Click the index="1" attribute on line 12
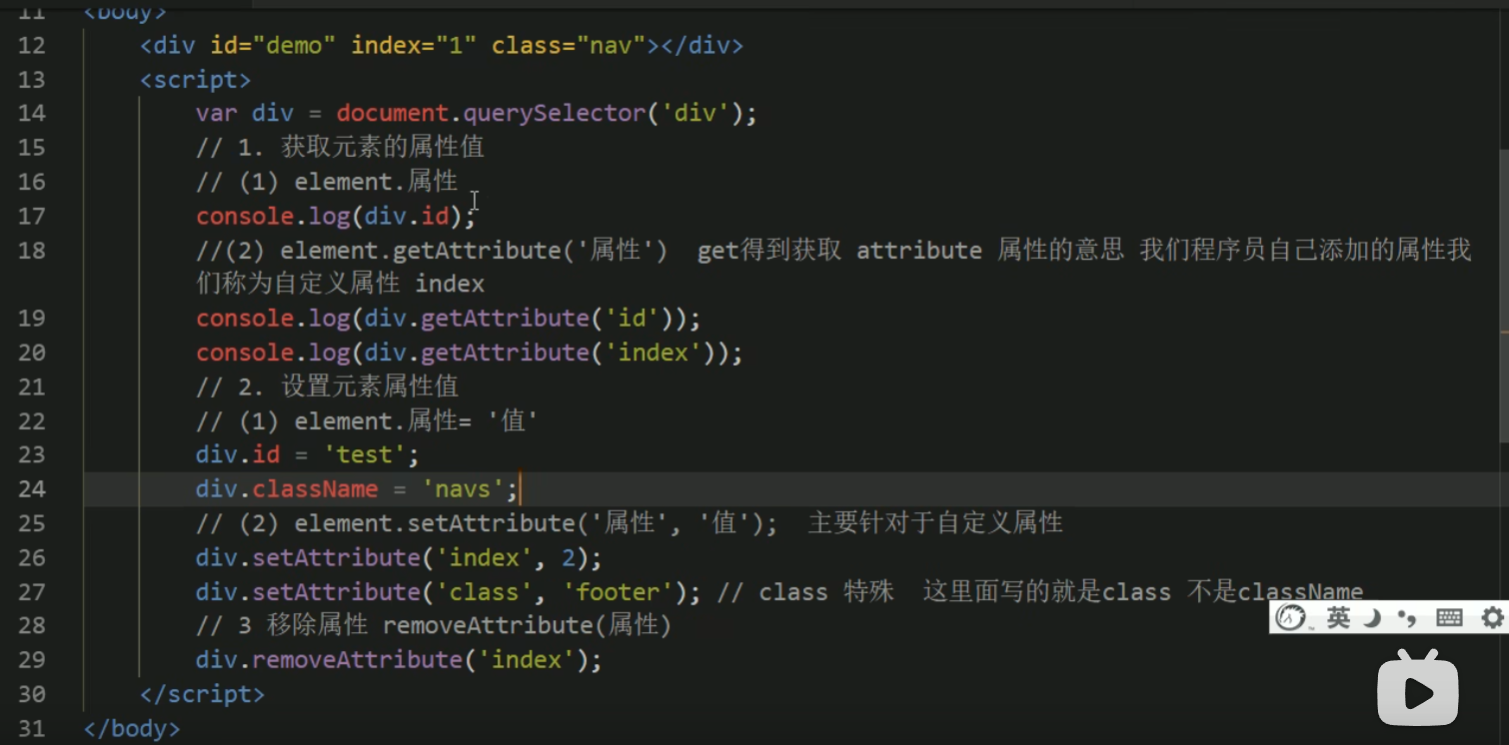Image resolution: width=1509 pixels, height=745 pixels. click(413, 46)
